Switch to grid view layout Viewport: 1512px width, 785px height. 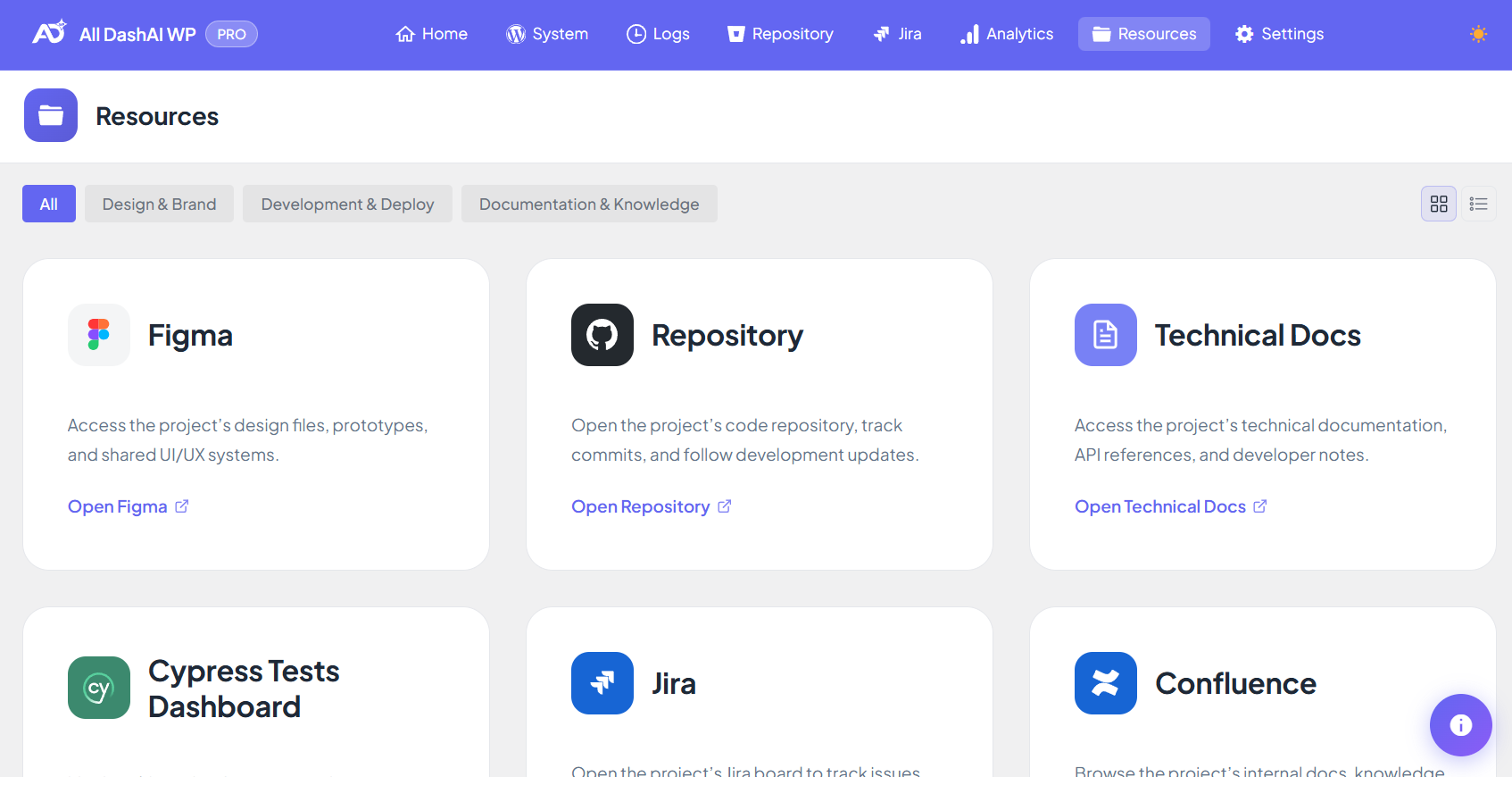point(1439,204)
